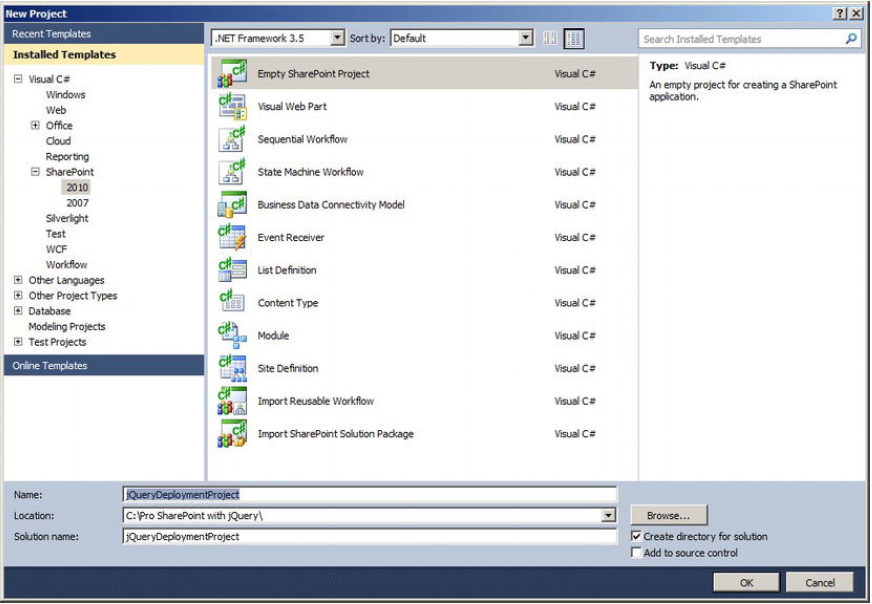Click the Solution name input field

click(369, 537)
